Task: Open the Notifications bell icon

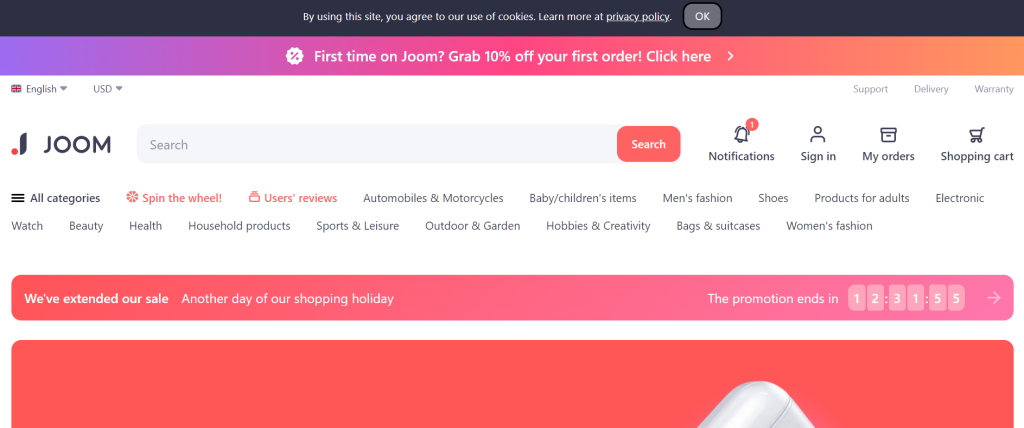Action: [741, 134]
